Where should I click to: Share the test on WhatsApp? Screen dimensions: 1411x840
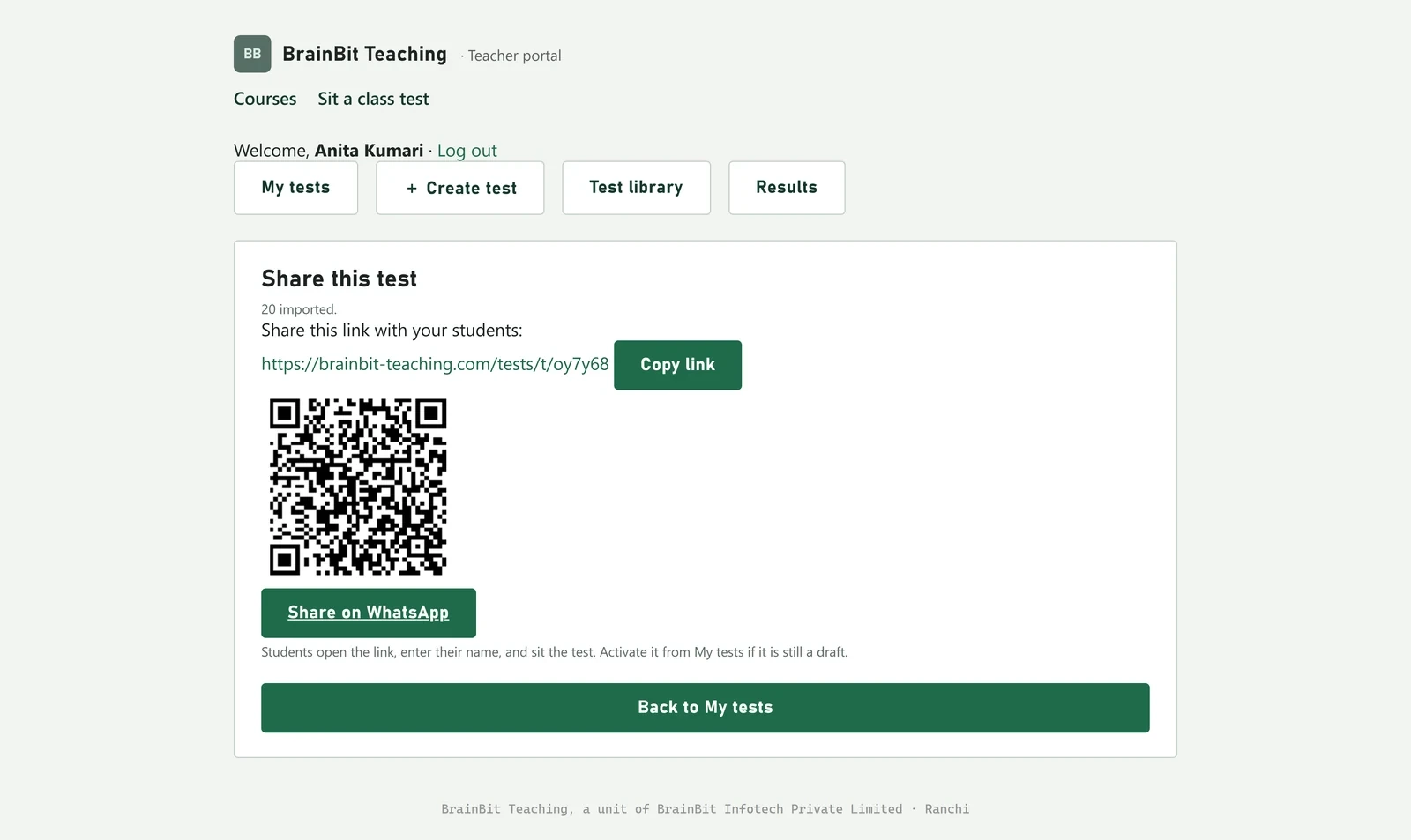[x=369, y=613]
